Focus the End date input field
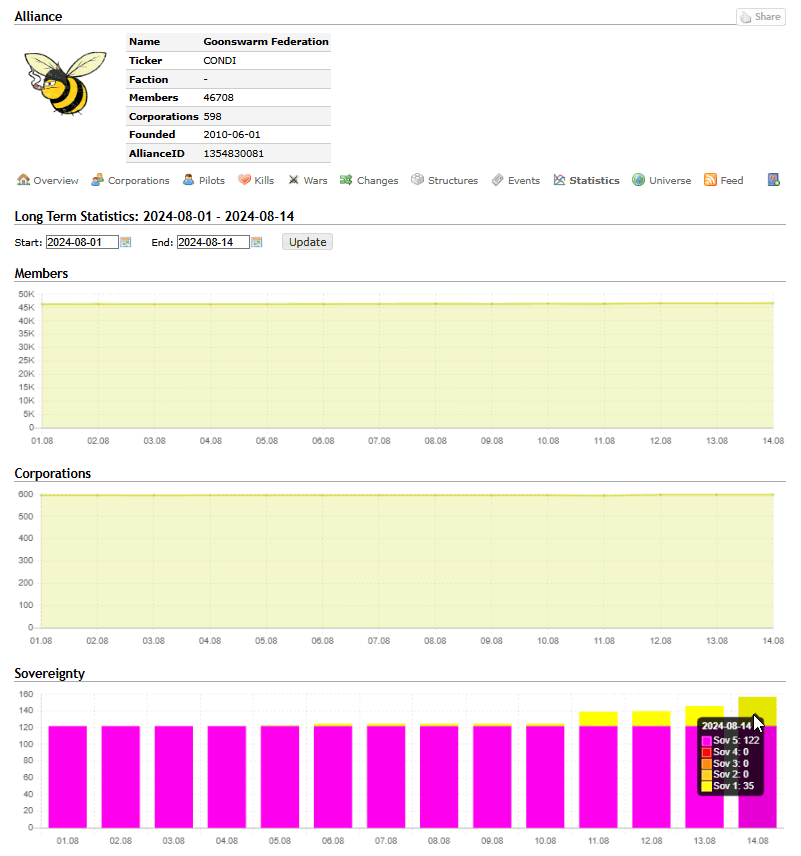Viewport: 801px width, 856px height. [213, 242]
